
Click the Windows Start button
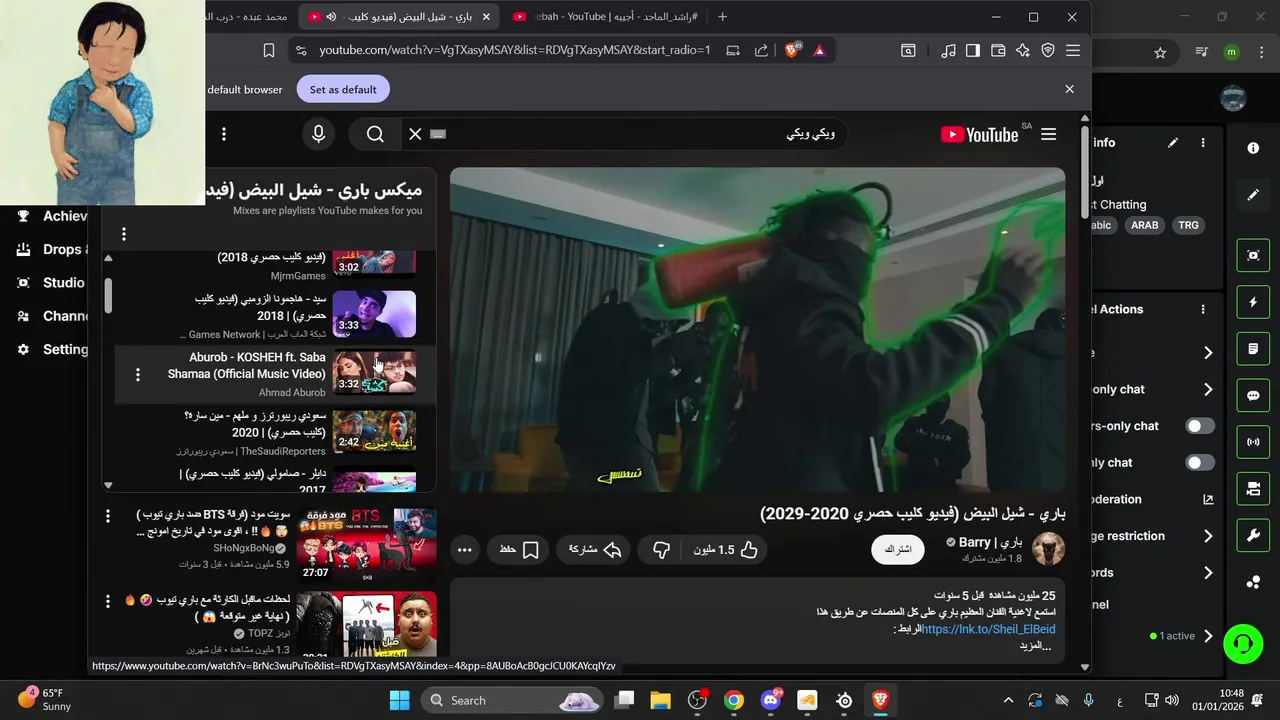point(400,700)
